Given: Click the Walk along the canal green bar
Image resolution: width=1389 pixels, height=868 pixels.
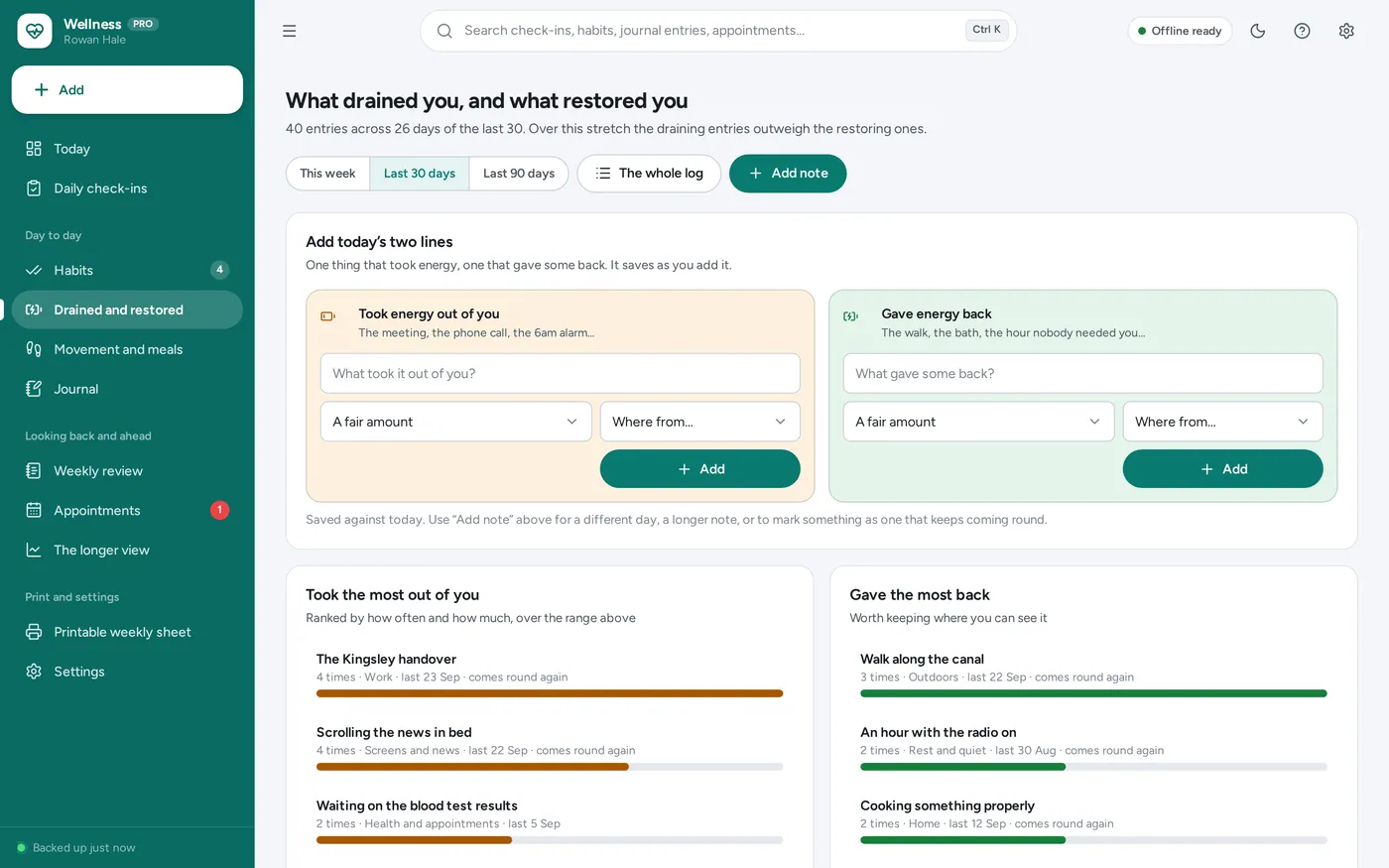Looking at the screenshot, I should pyautogui.click(x=1093, y=693).
